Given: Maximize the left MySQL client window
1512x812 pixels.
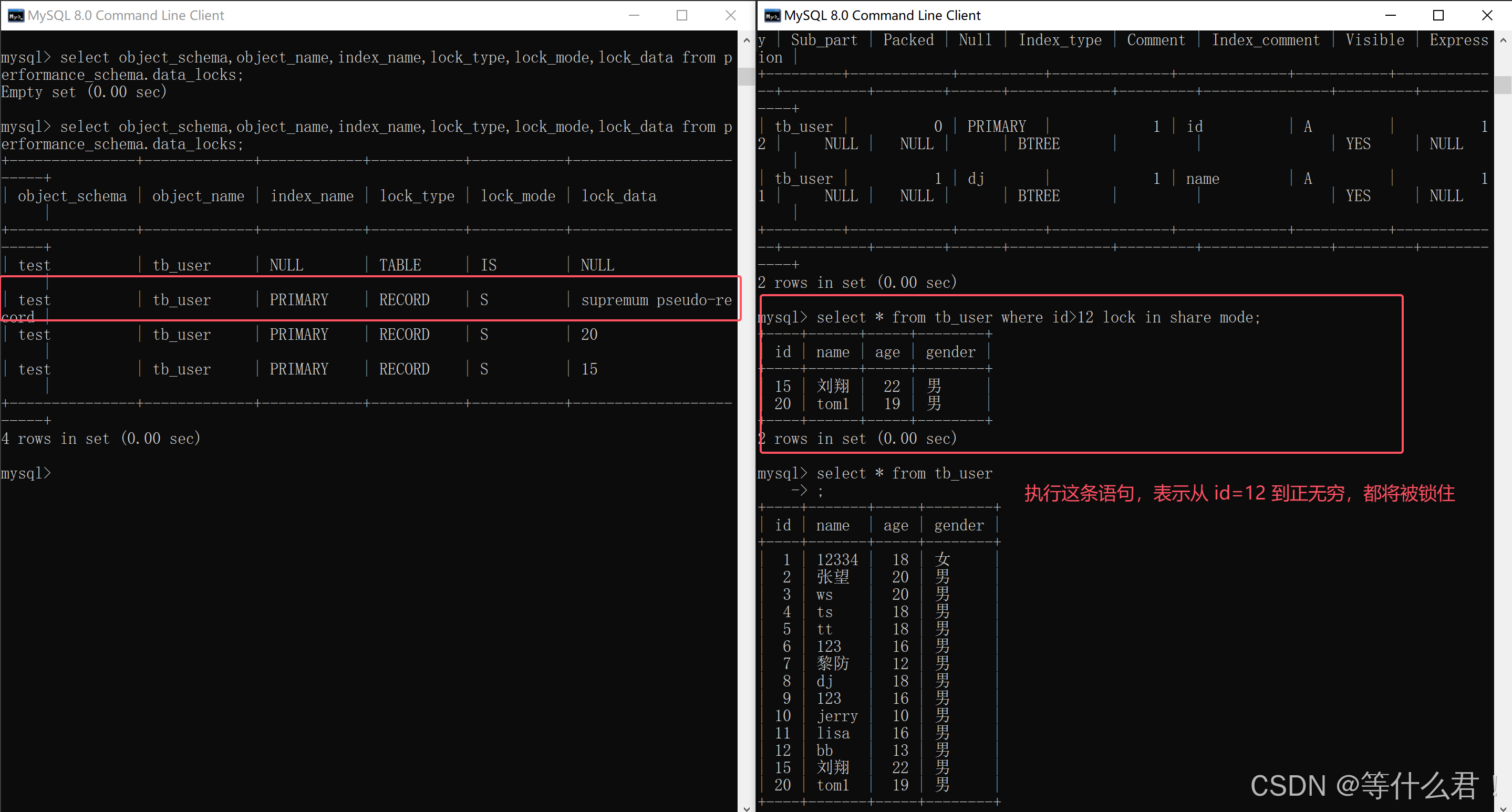Looking at the screenshot, I should pos(682,15).
